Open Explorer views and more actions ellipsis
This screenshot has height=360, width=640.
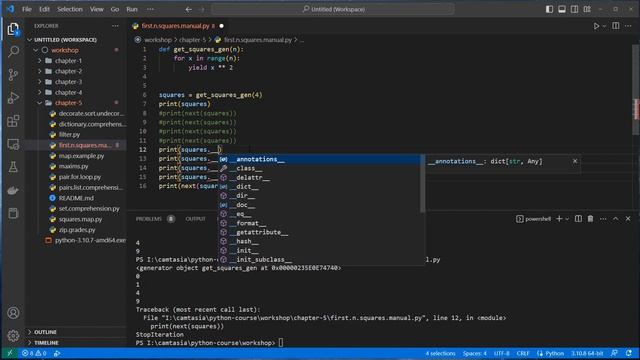pos(115,26)
